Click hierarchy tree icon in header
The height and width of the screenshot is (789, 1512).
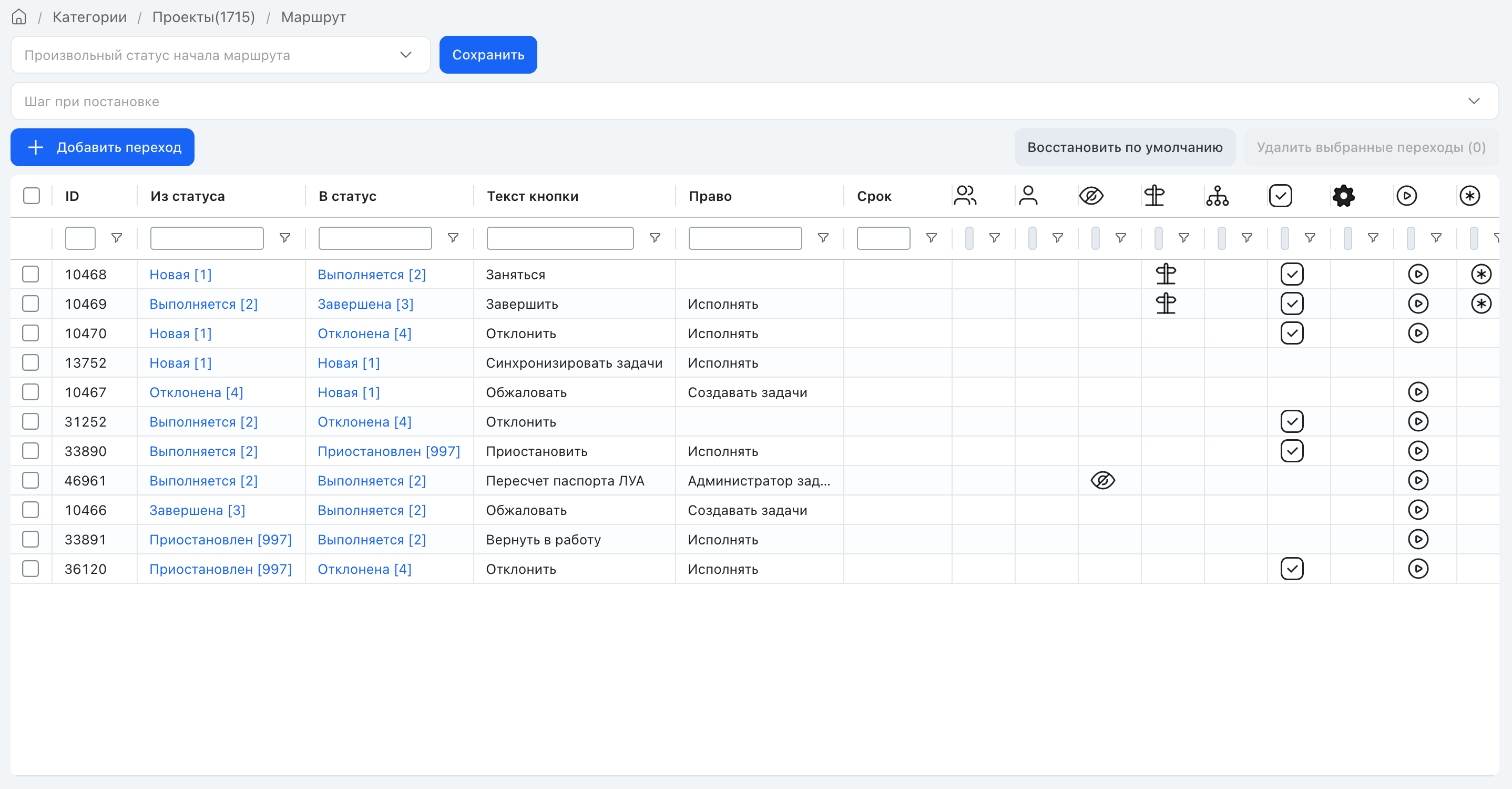(x=1218, y=196)
